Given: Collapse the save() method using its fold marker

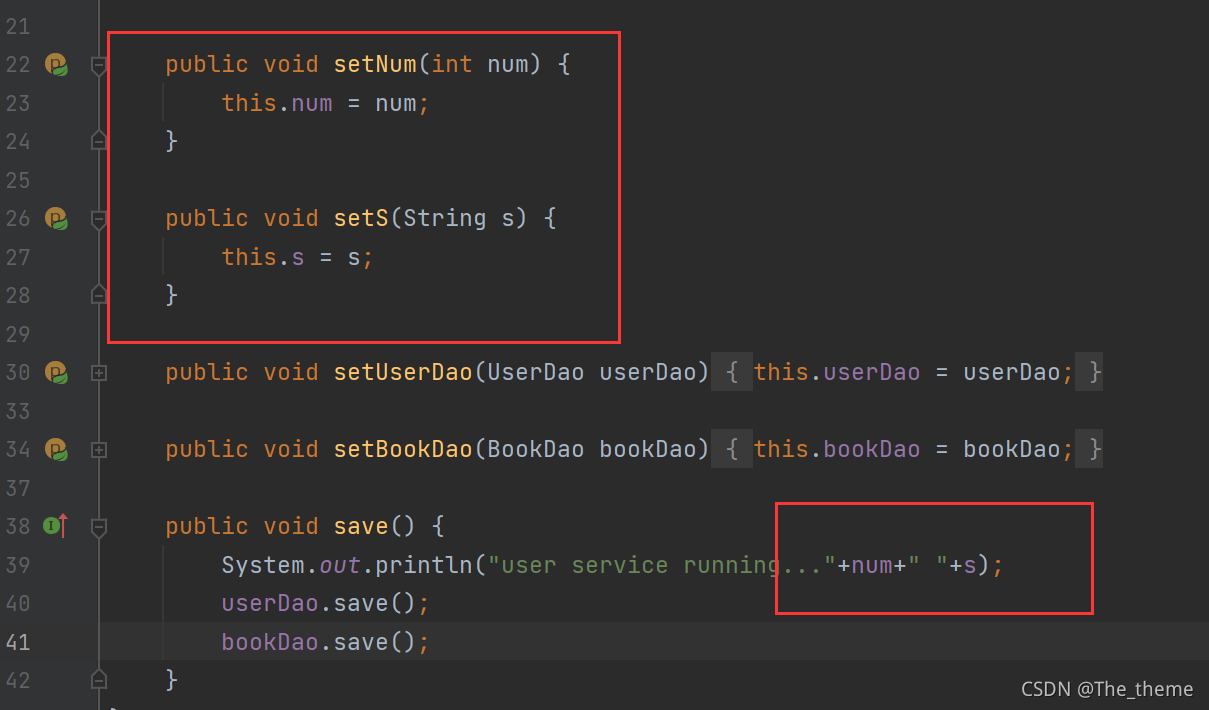Looking at the screenshot, I should (98, 528).
